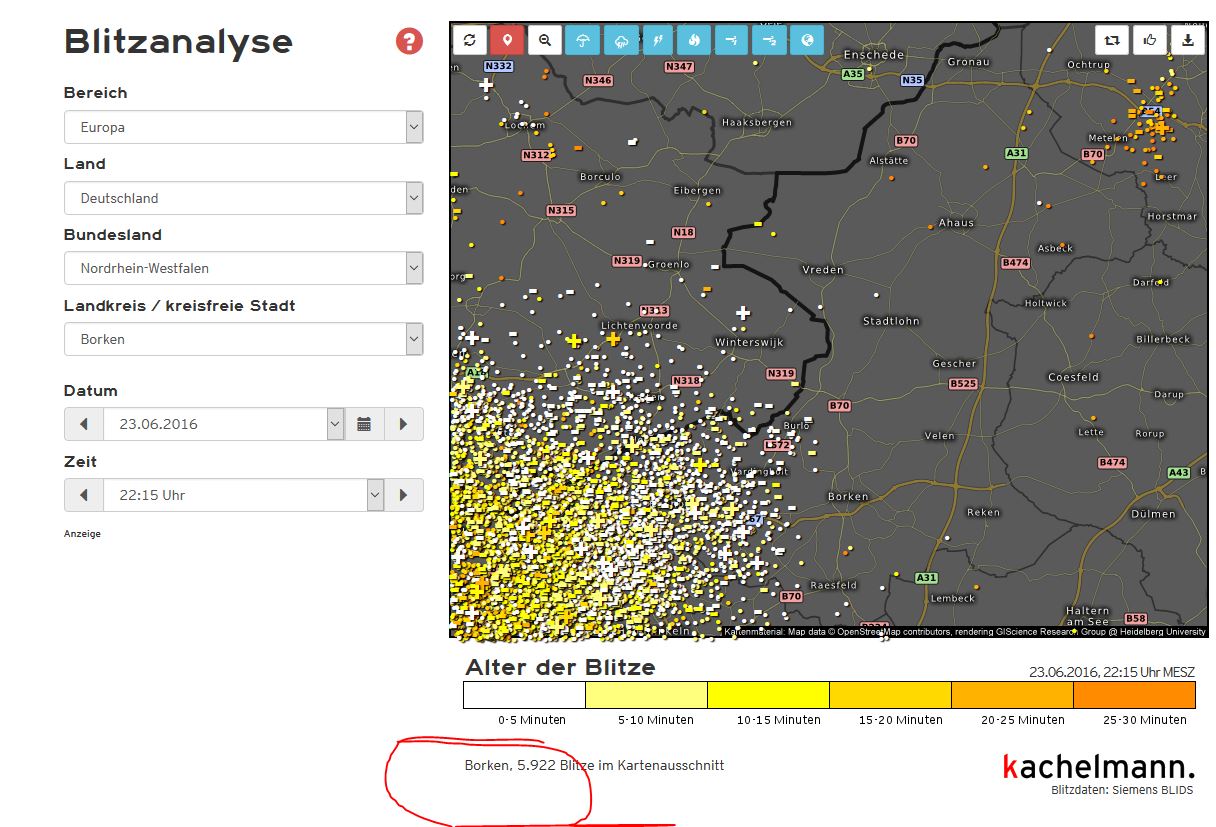Screen dimensions: 1216x827
Task: Select the first wind layer icon
Action: coord(732,40)
